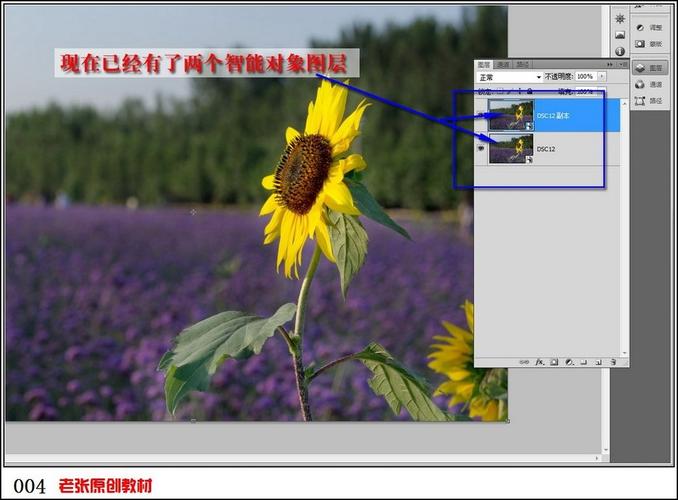Switch to the 图层 tab
Viewport: 678px width, 500px height.
tap(484, 64)
